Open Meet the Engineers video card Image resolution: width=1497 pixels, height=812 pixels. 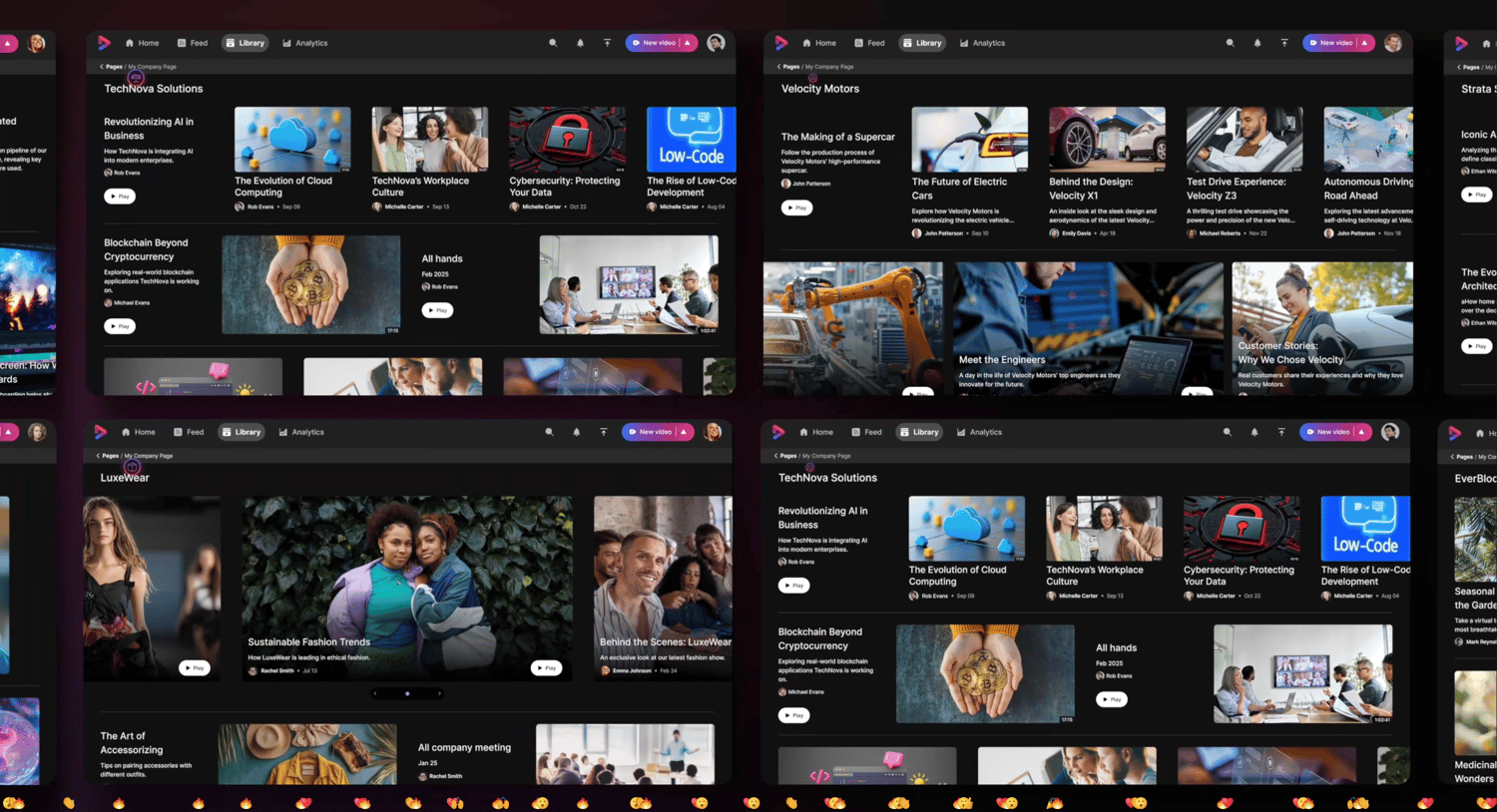[1088, 328]
